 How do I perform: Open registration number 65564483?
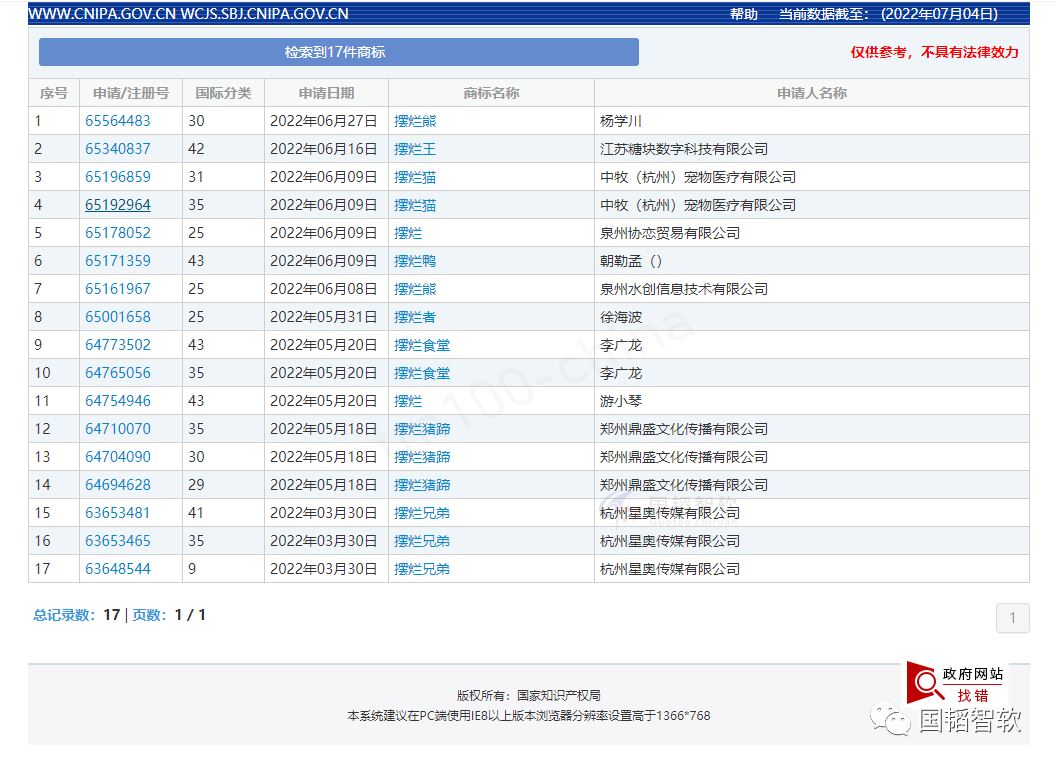(118, 121)
